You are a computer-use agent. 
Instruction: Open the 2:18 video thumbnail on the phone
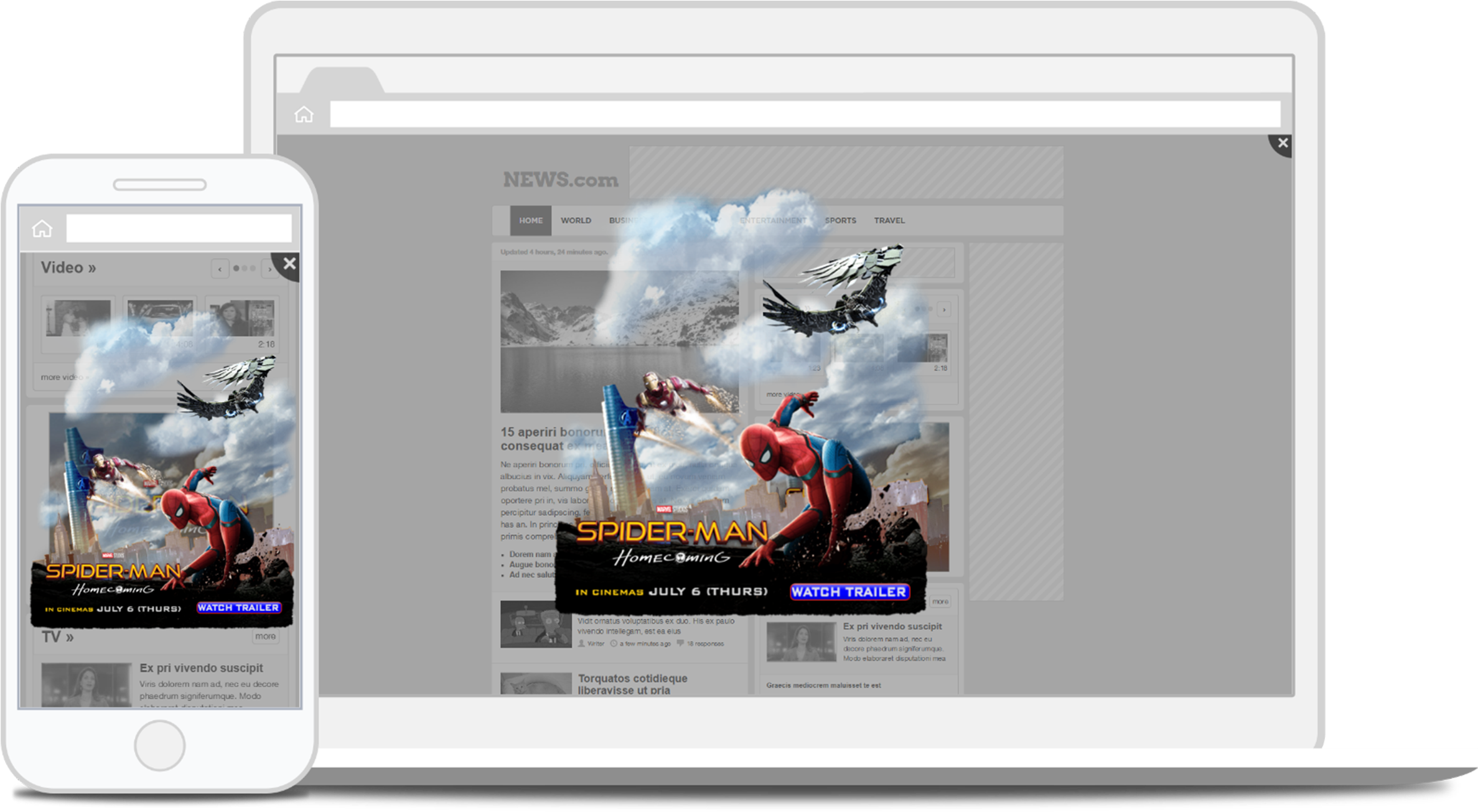point(241,318)
